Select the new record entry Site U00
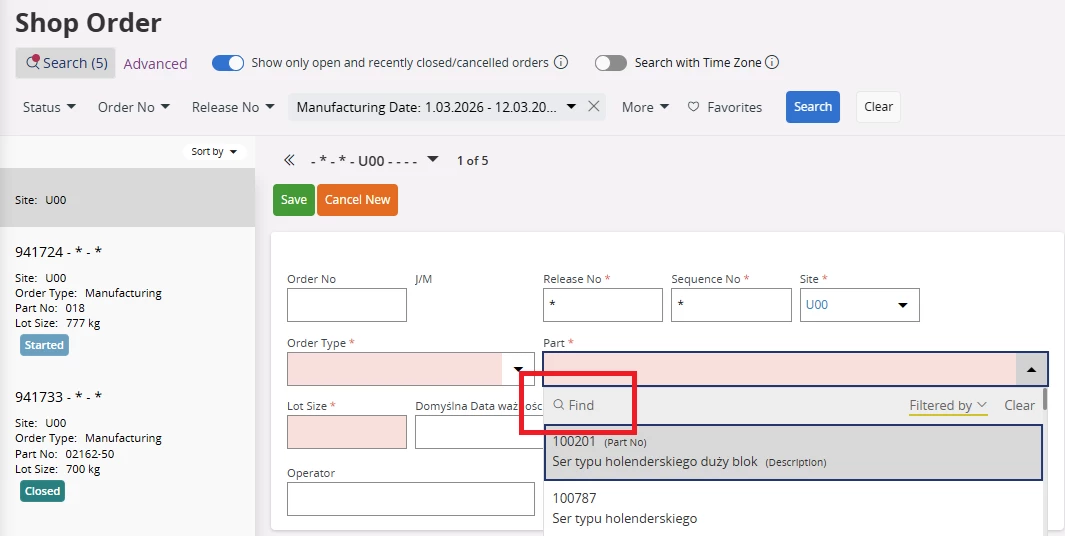1065x536 pixels. pyautogui.click(x=128, y=198)
